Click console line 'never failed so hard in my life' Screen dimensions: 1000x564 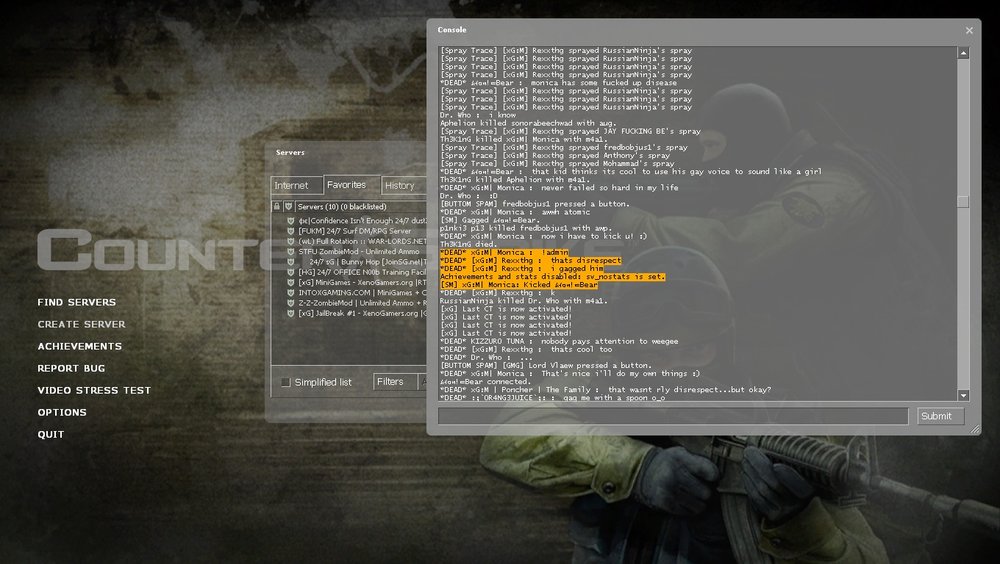(x=559, y=188)
